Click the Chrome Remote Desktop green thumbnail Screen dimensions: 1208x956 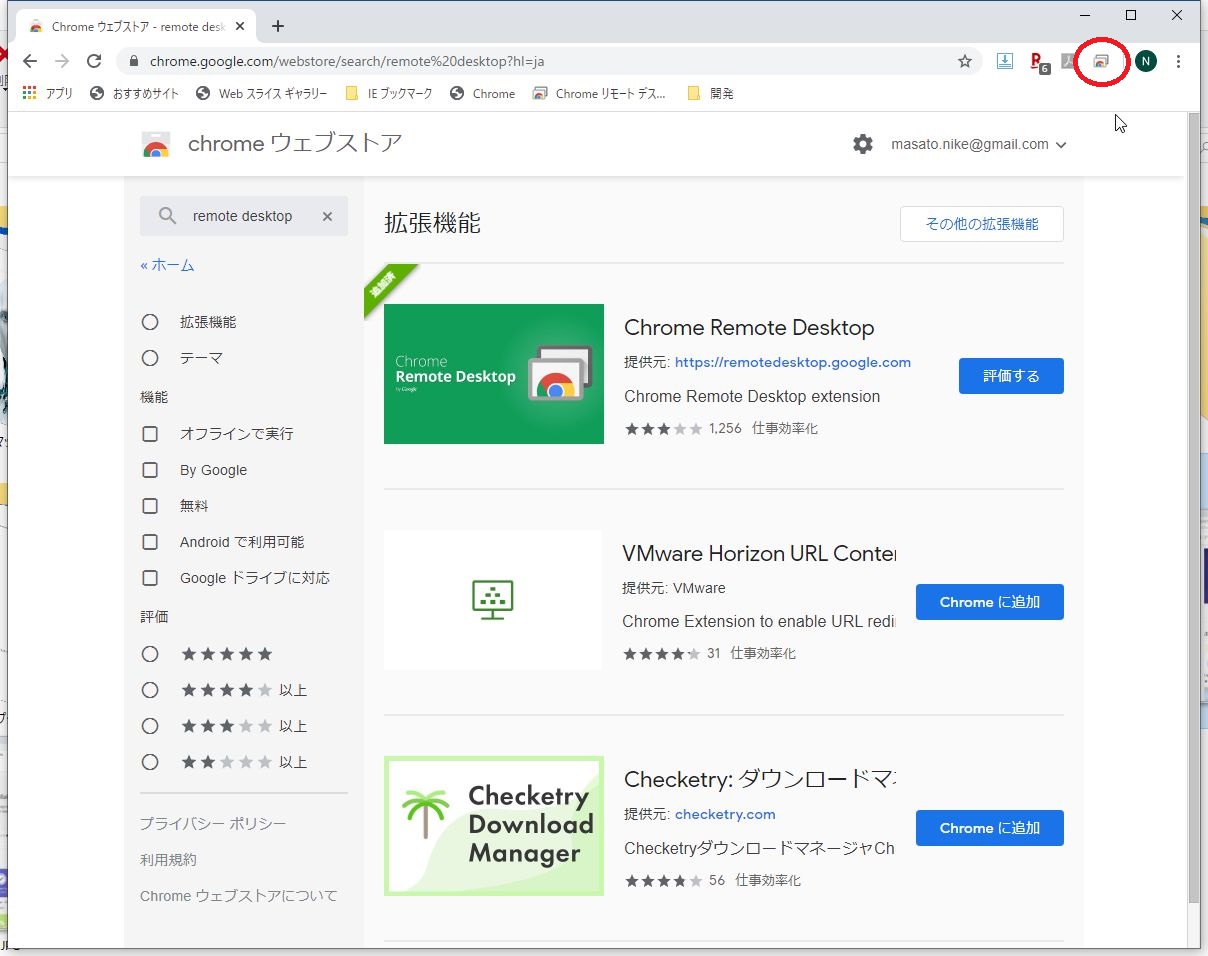494,374
